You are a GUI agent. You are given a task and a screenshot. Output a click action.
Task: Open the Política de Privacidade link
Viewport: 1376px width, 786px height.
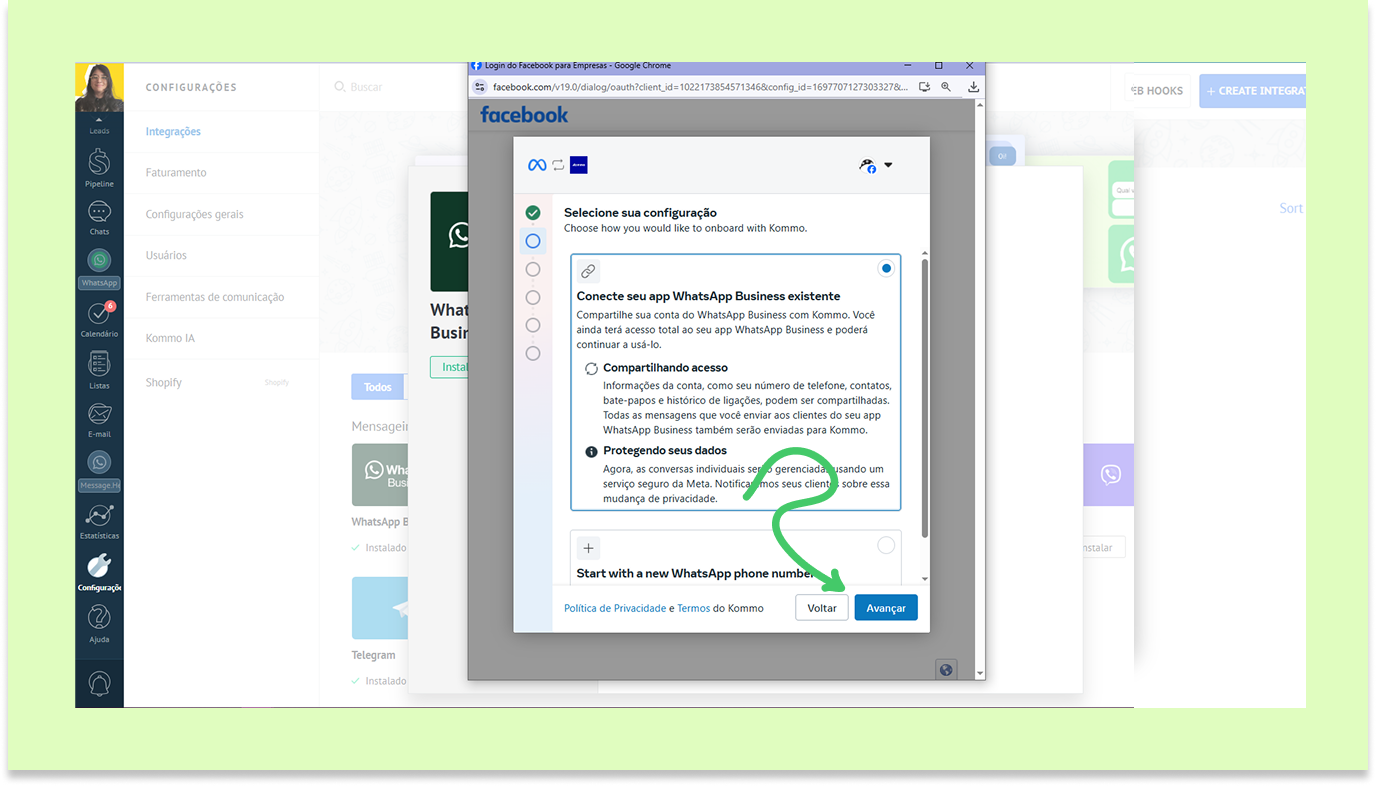coord(615,608)
